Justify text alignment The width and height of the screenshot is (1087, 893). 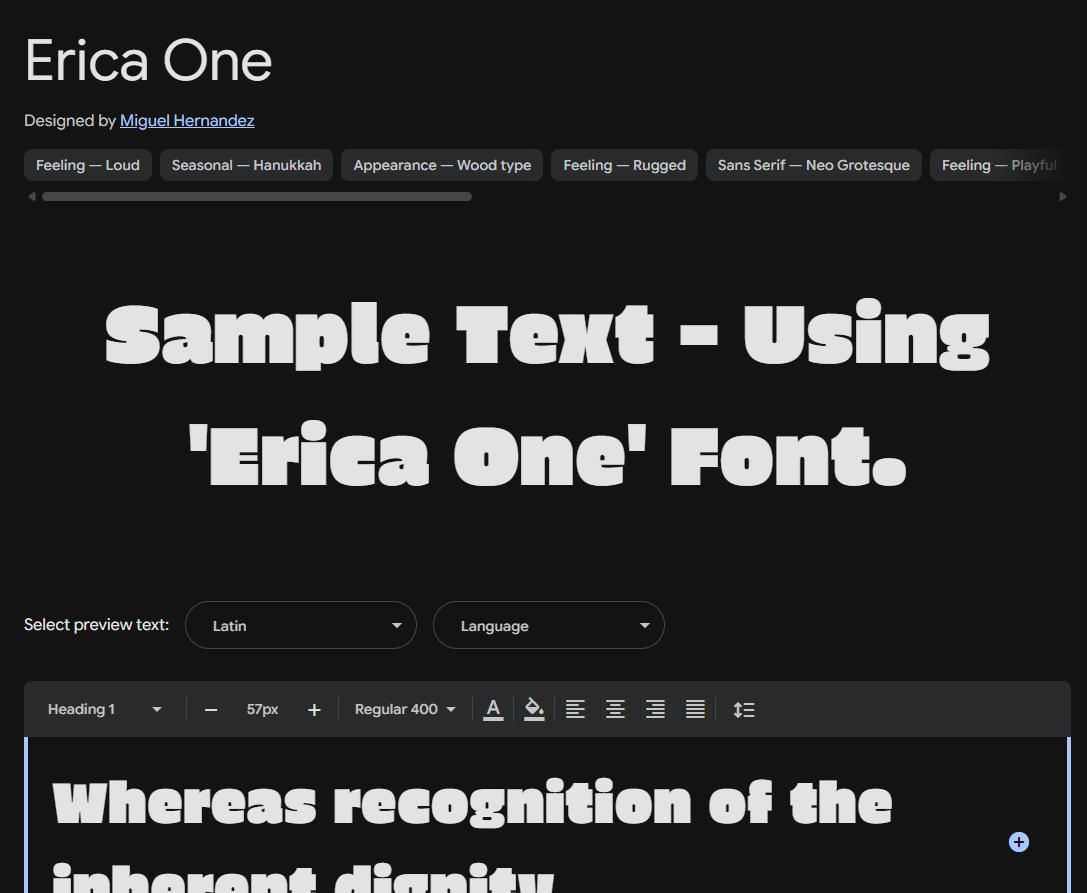click(695, 709)
